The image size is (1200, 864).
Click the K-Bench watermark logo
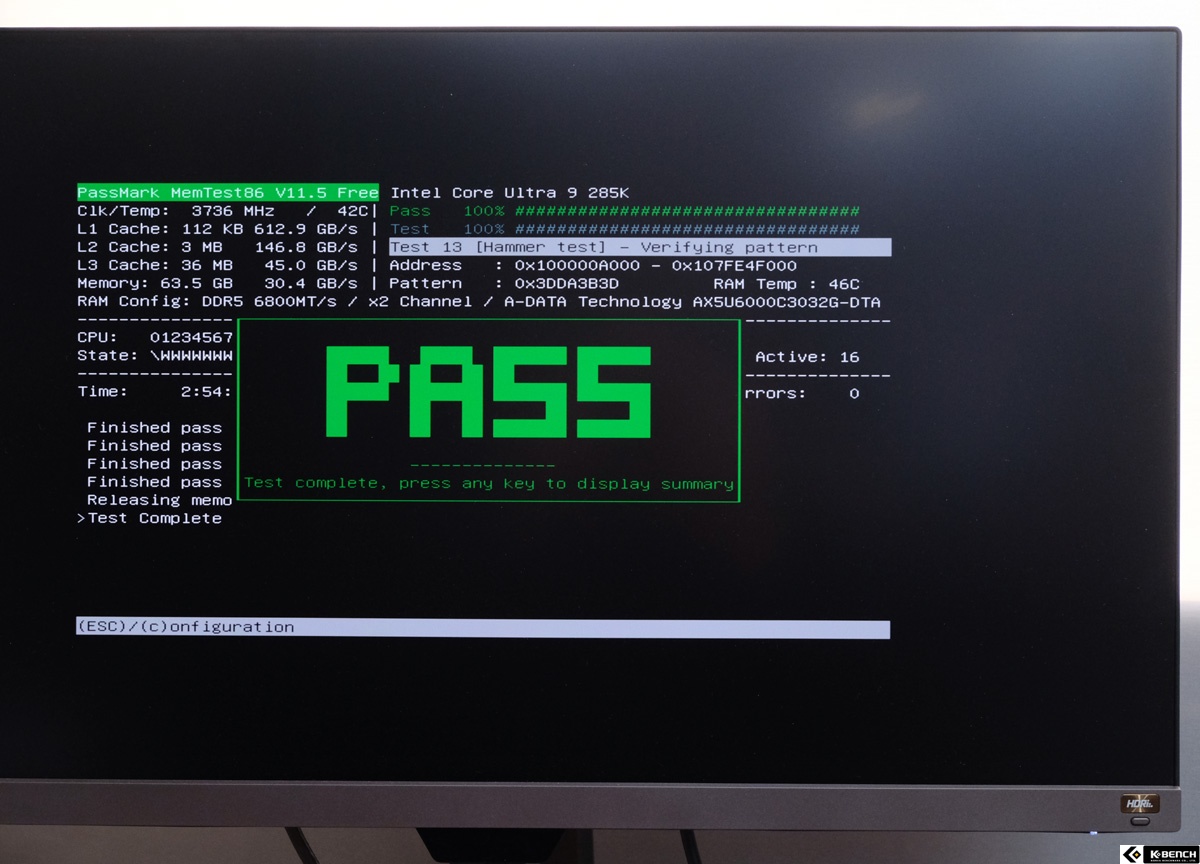(1158, 854)
